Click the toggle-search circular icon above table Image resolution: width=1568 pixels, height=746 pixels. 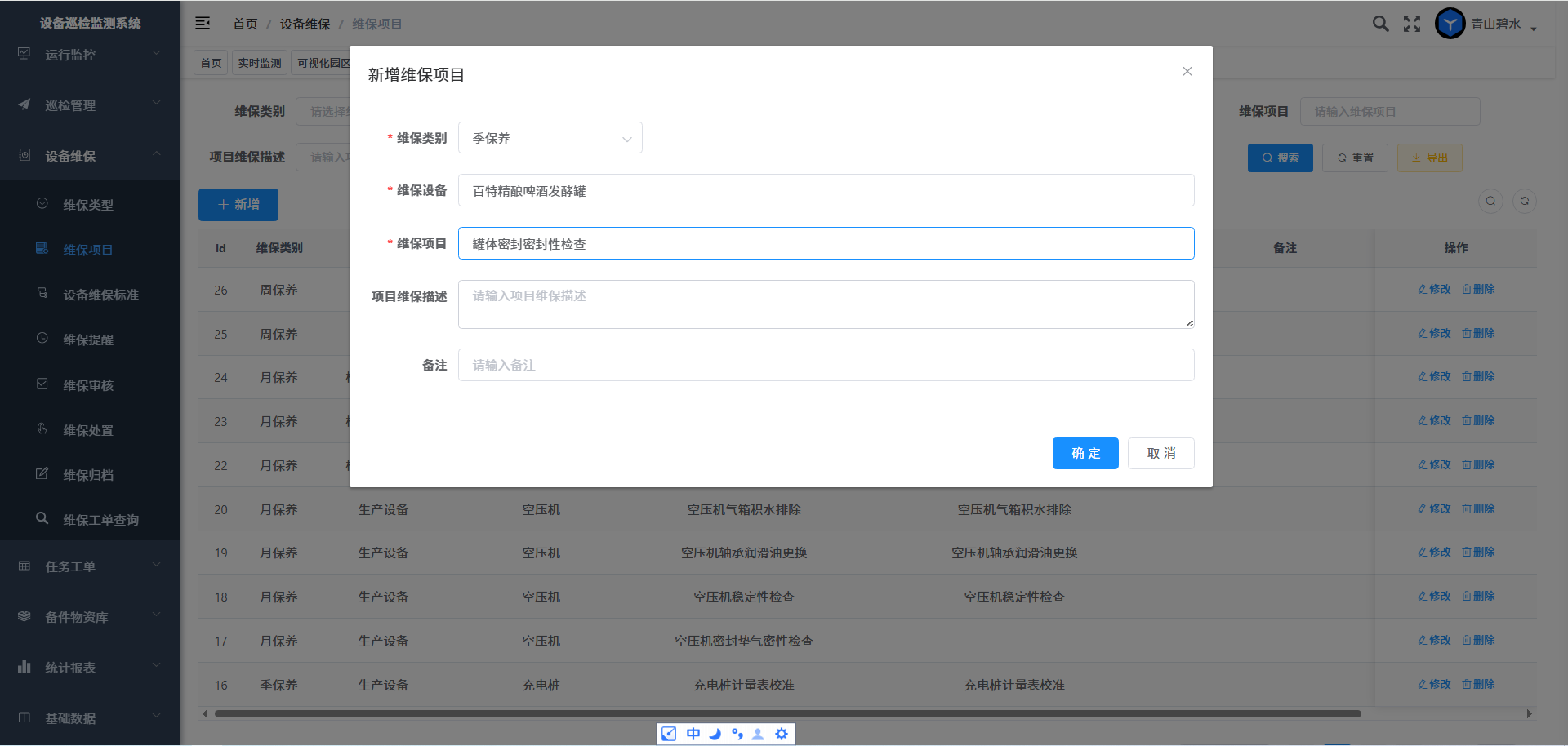[1490, 201]
